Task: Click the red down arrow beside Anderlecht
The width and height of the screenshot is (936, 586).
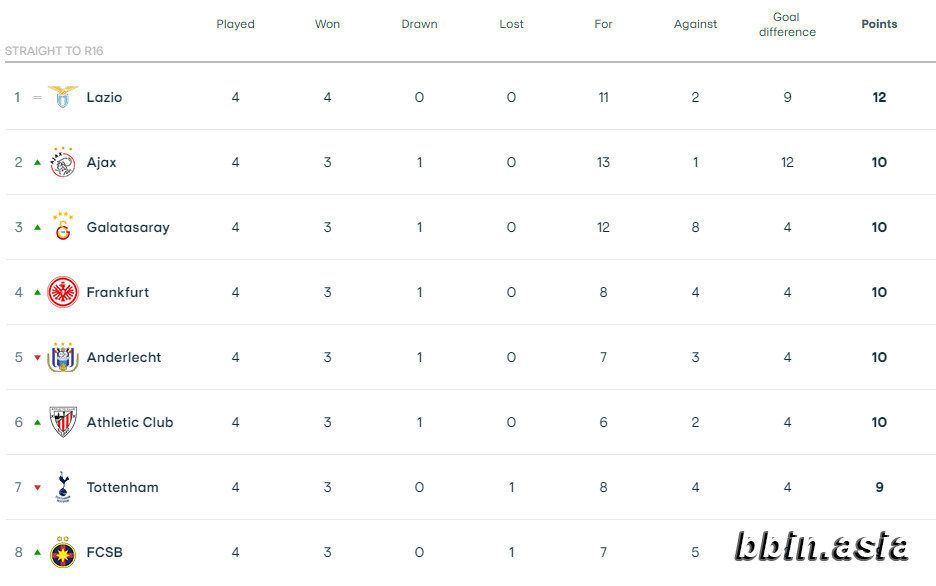Action: (38, 357)
